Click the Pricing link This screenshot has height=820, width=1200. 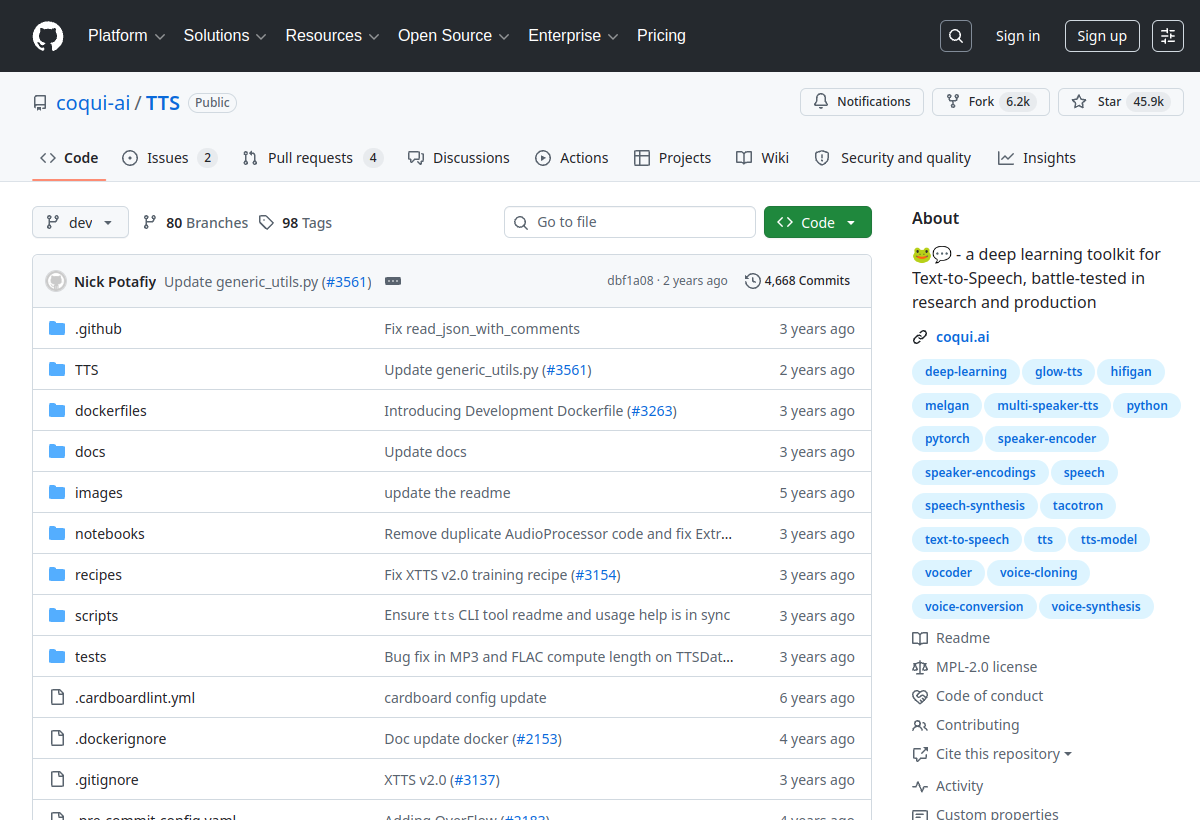click(x=661, y=36)
